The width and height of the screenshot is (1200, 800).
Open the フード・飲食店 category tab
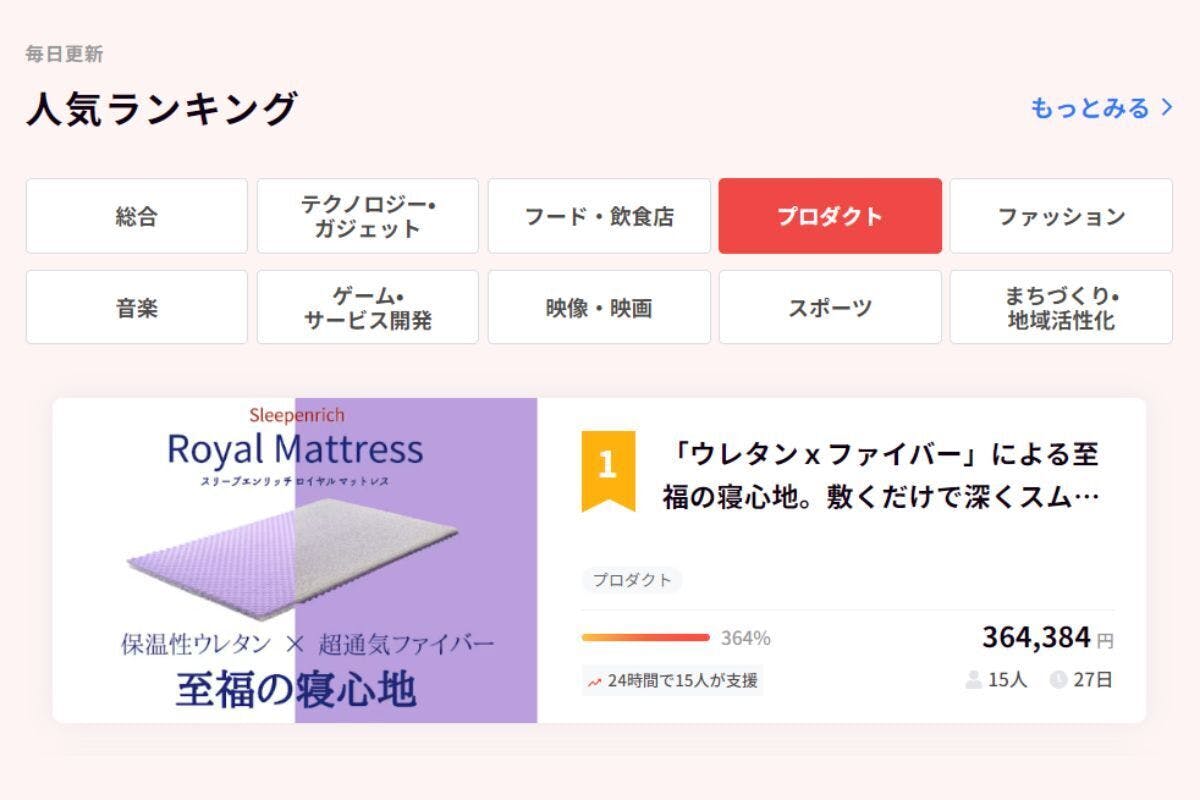pos(599,216)
